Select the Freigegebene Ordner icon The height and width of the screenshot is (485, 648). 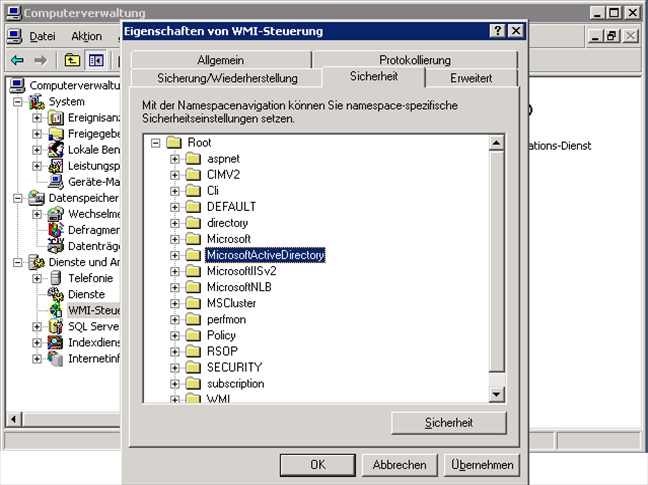(x=56, y=134)
